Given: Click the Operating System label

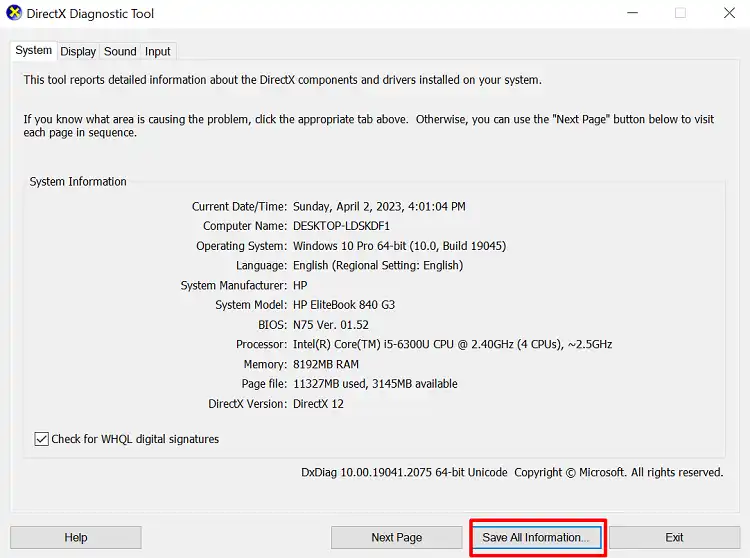Looking at the screenshot, I should pyautogui.click(x=242, y=246).
